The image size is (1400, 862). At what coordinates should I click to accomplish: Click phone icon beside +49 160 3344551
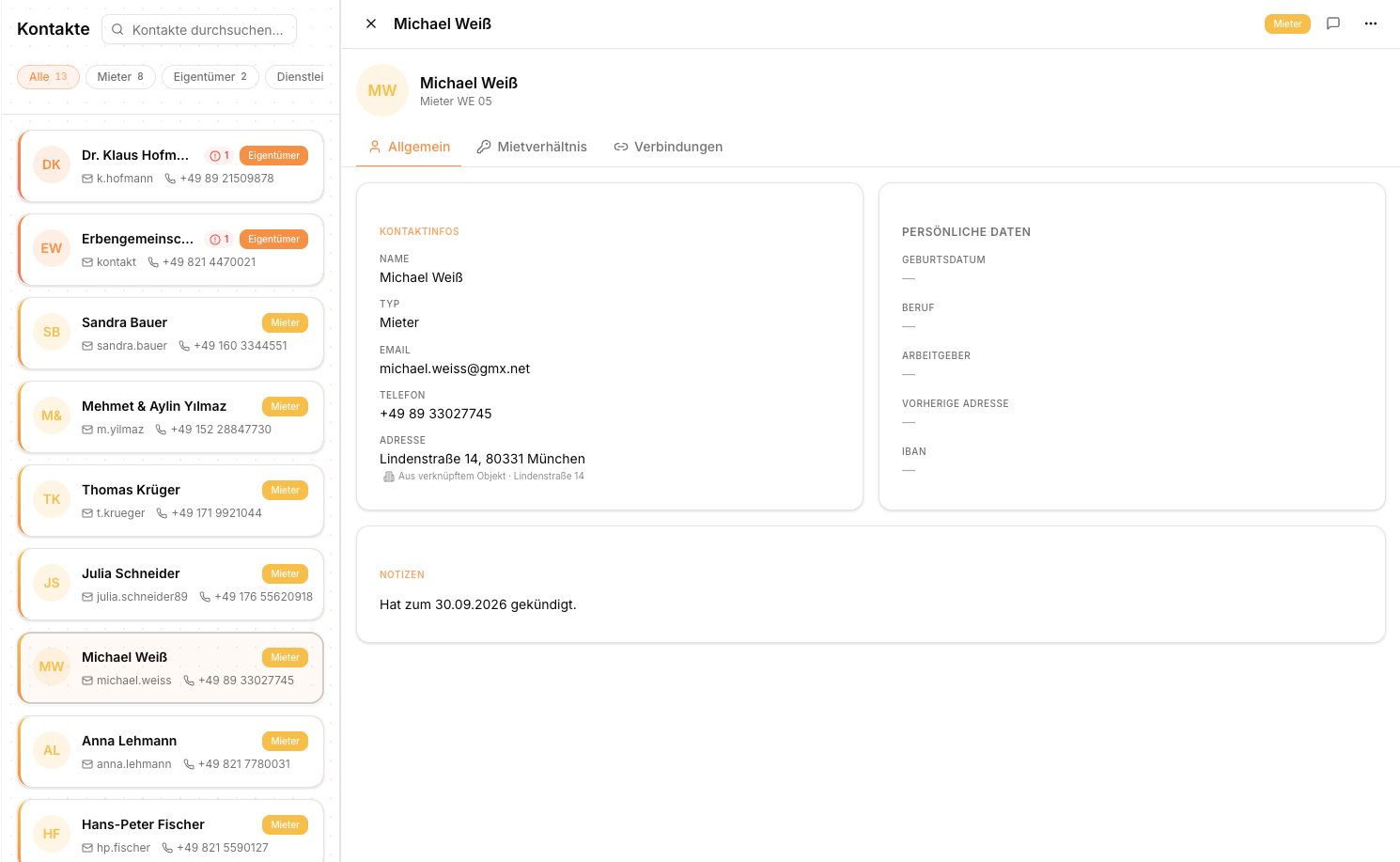(184, 346)
